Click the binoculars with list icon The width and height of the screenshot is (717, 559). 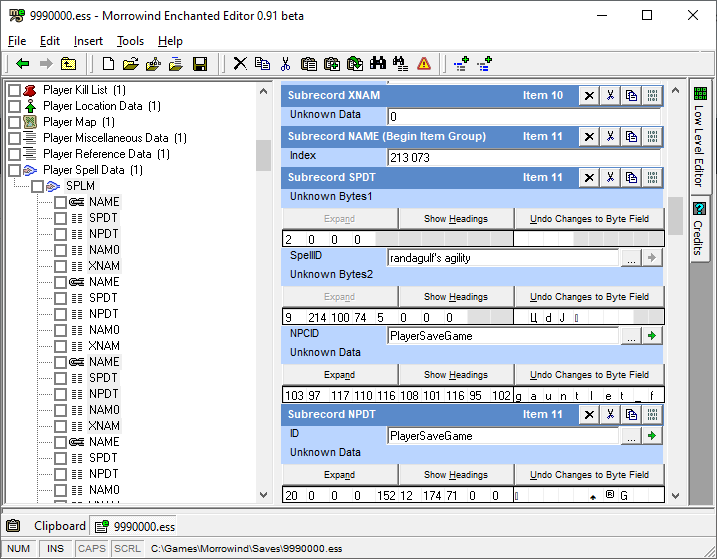(401, 64)
